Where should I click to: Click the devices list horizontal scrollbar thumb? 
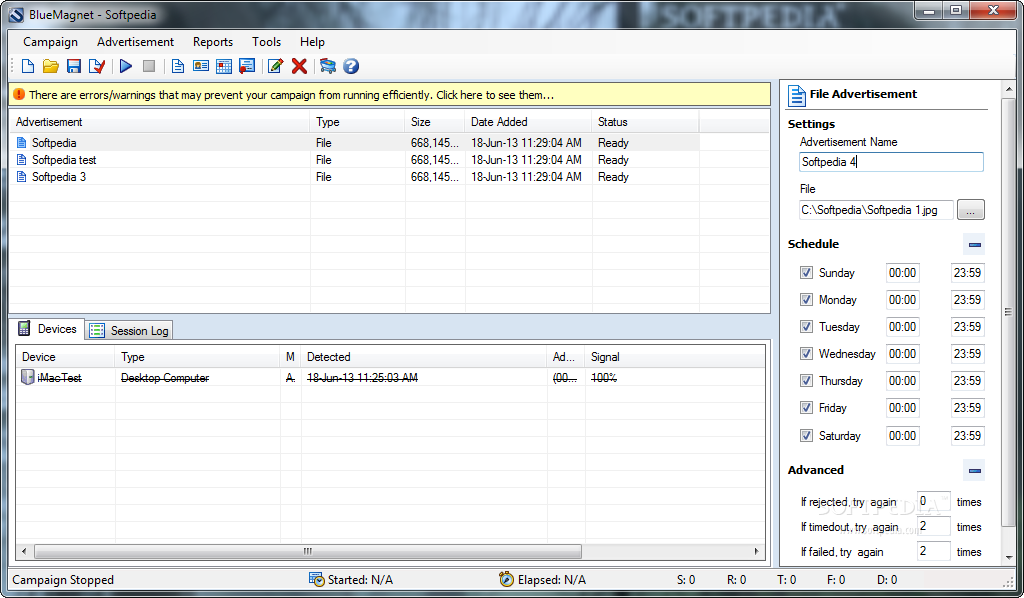click(x=308, y=552)
